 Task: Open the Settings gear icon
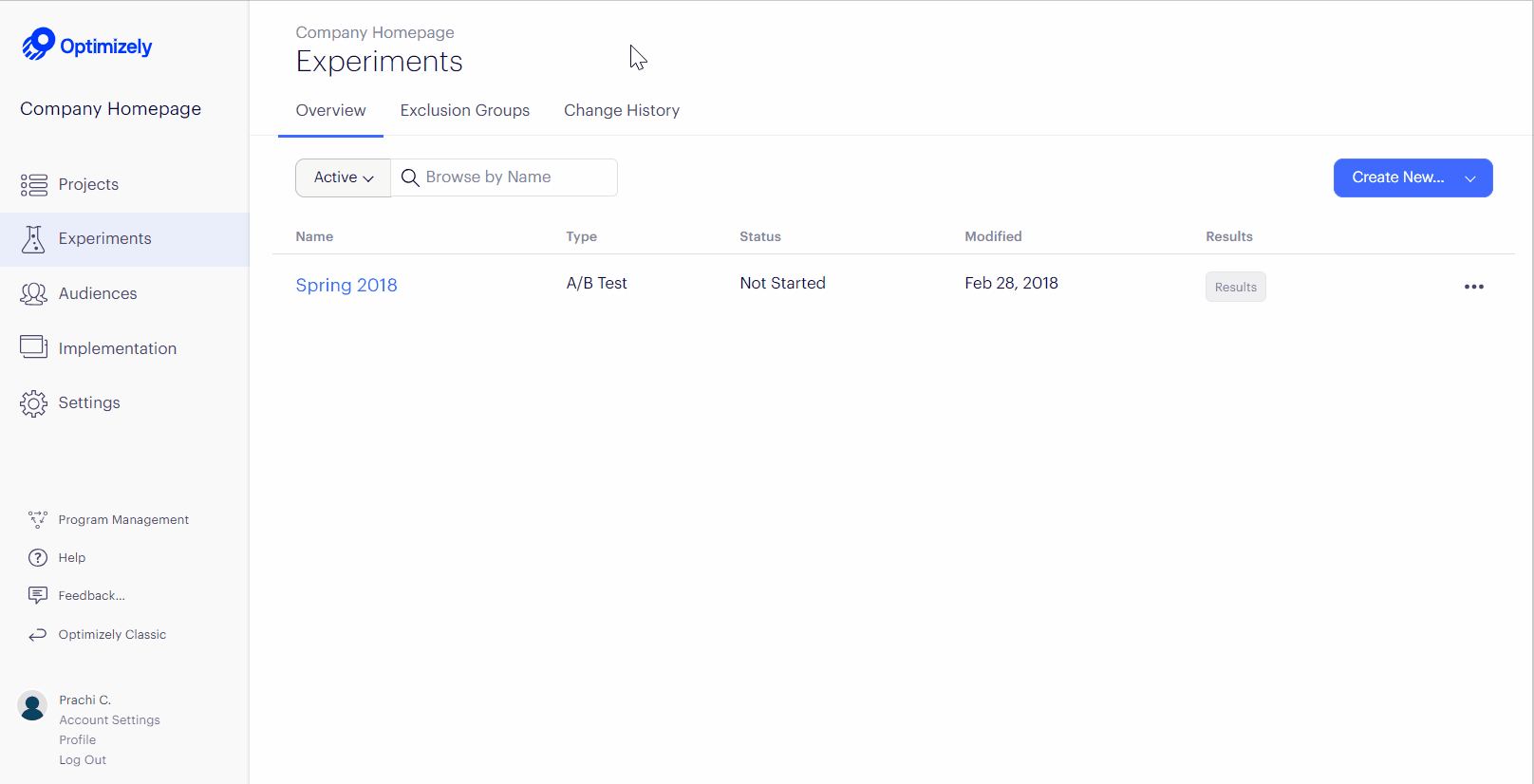point(34,403)
